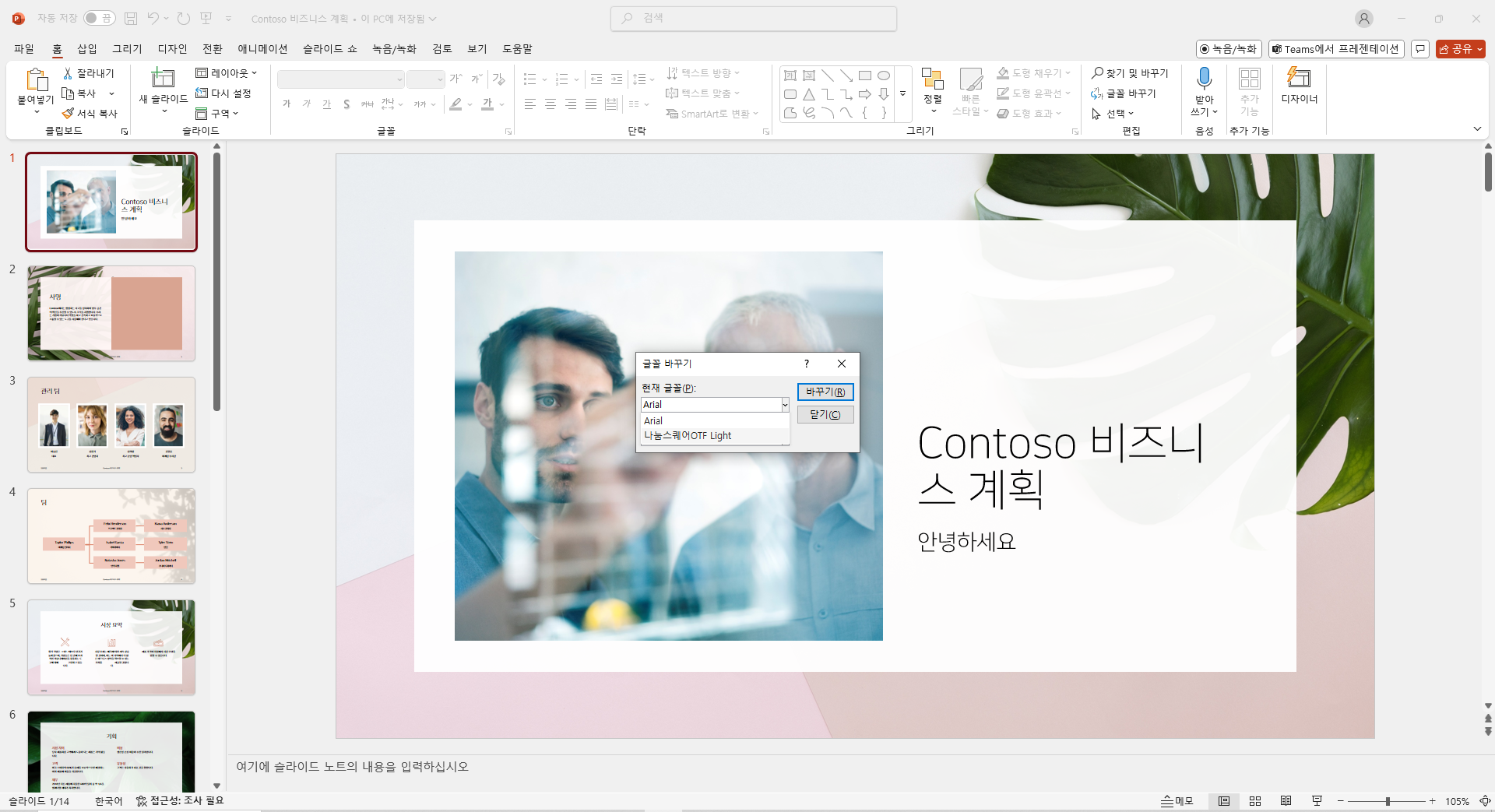Image resolution: width=1495 pixels, height=812 pixels.
Task: Open the Select (선택) dropdown
Action: 1112,114
